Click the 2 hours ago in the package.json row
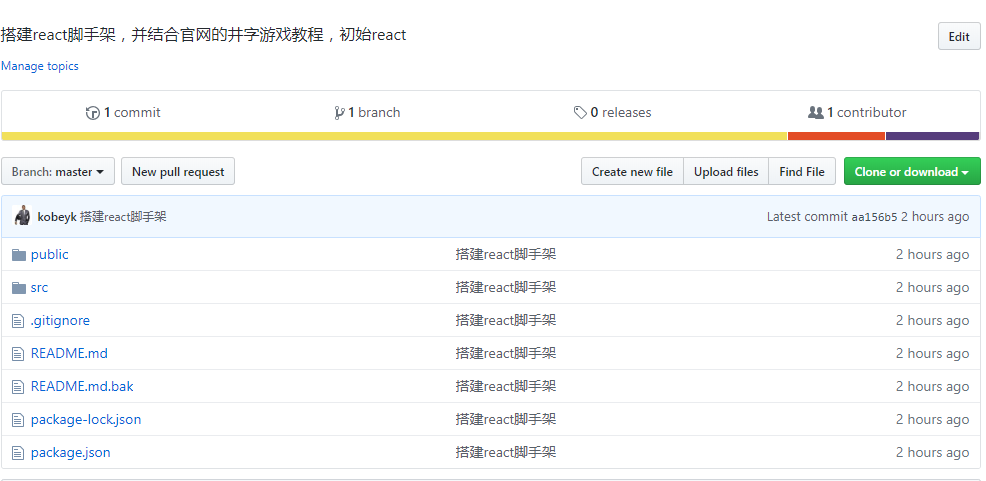This screenshot has height=481, width=986. tap(933, 452)
